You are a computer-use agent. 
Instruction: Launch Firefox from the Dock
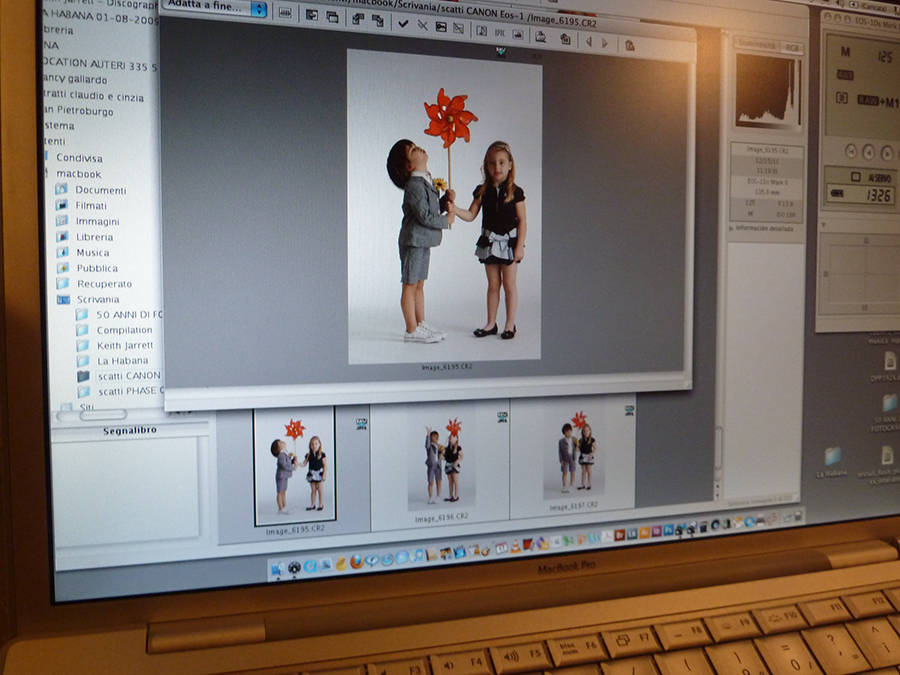tap(356, 560)
